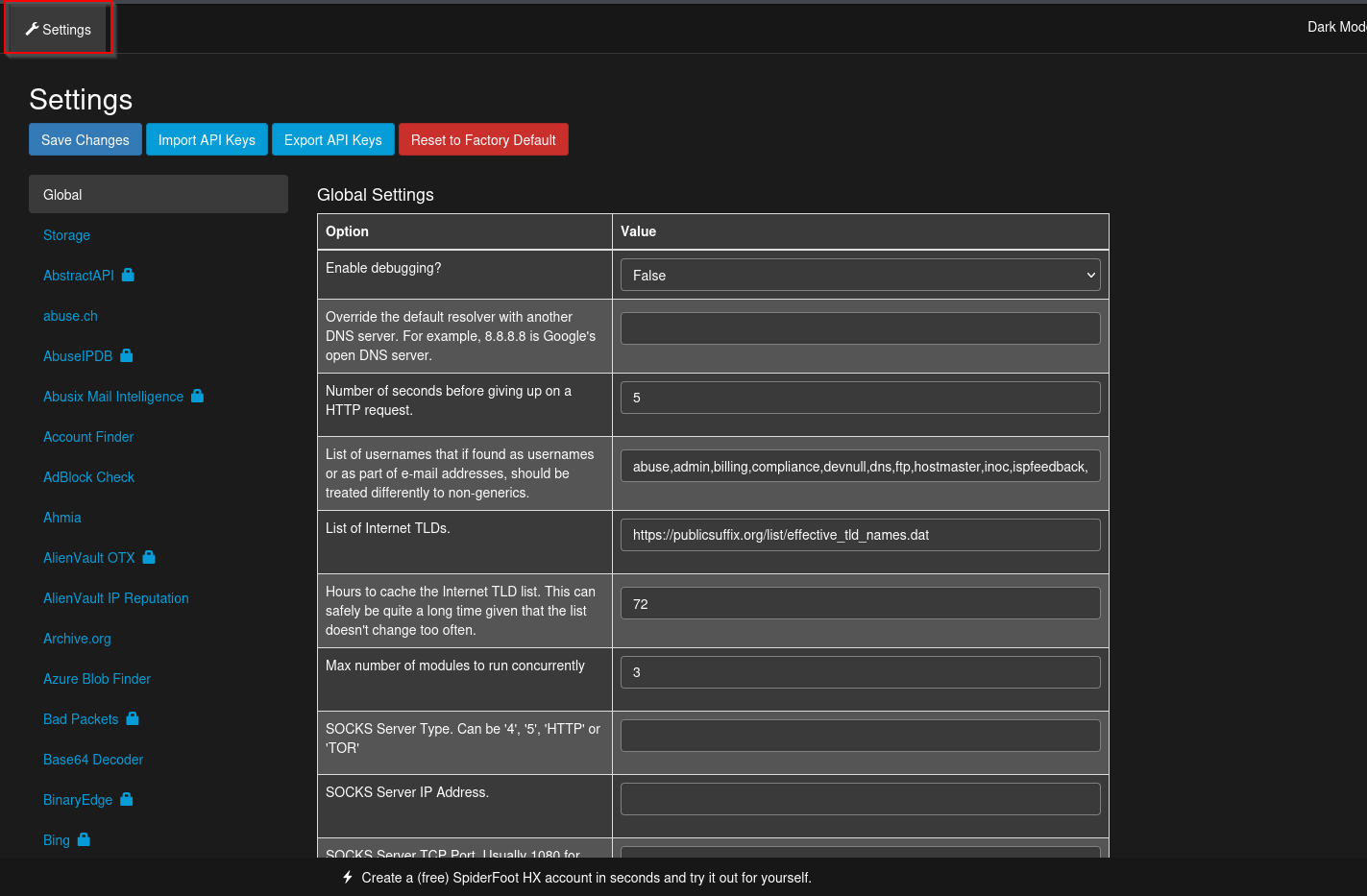Click Reset to Factory Default button
Image resolution: width=1367 pixels, height=896 pixels.
483,139
